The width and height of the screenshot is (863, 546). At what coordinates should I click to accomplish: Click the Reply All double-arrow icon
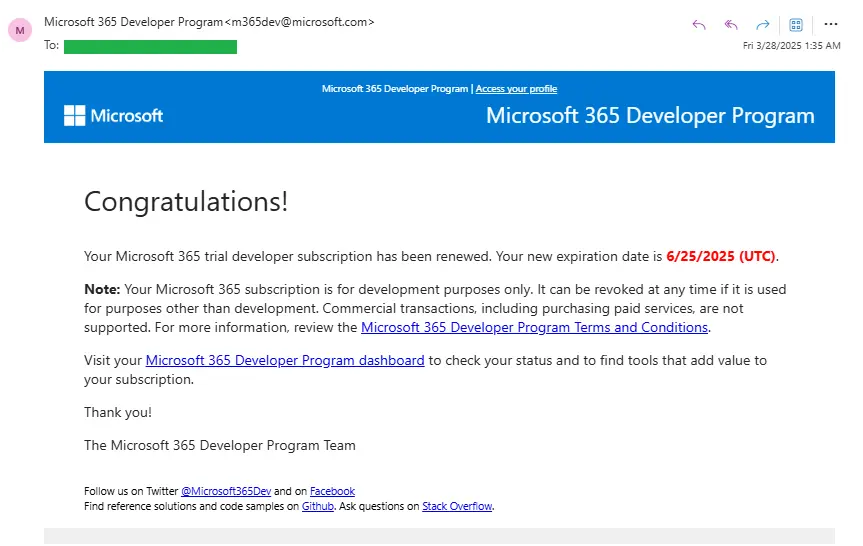(731, 25)
